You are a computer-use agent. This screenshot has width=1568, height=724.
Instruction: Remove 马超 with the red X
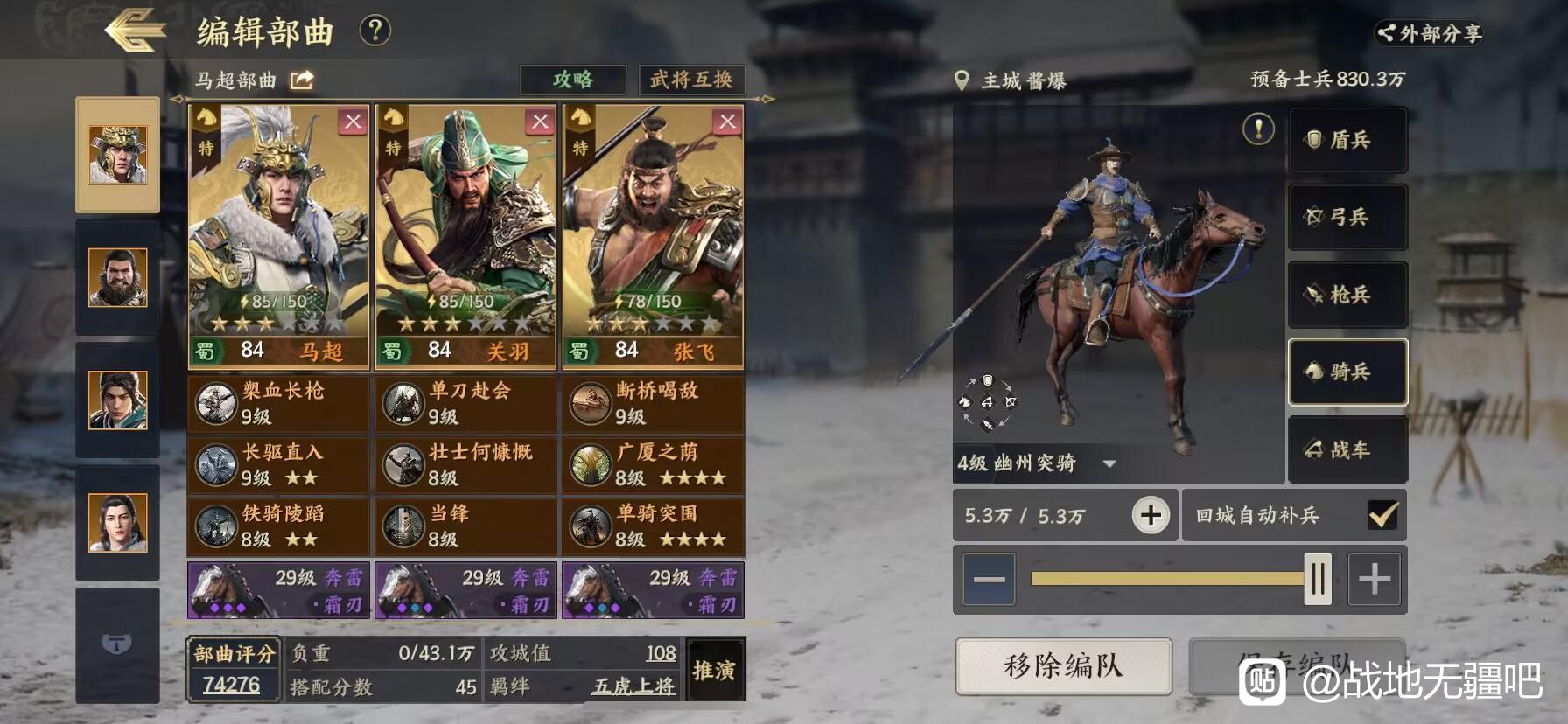tap(353, 122)
